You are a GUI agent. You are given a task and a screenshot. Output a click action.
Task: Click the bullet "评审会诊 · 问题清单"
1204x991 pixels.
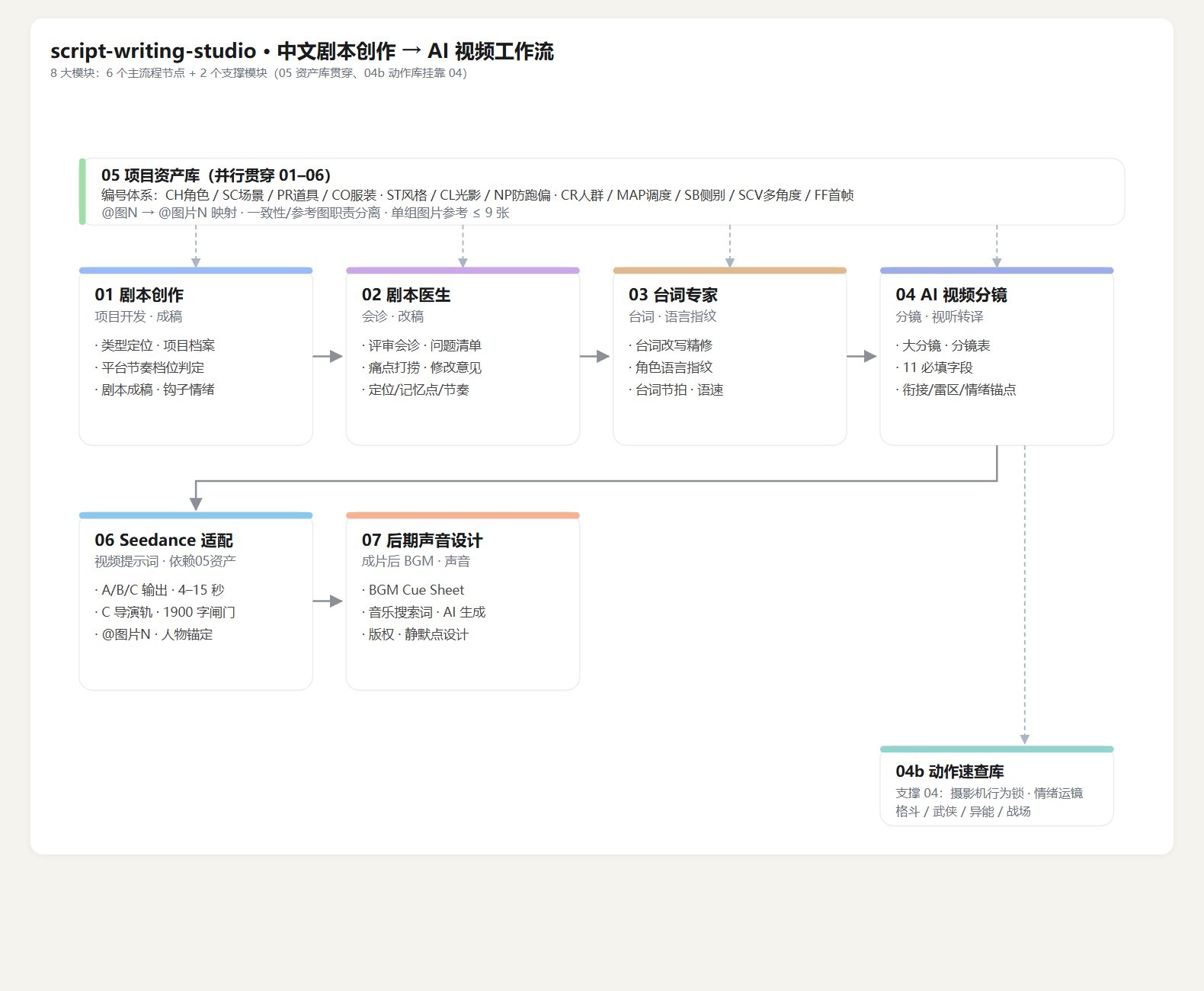421,345
